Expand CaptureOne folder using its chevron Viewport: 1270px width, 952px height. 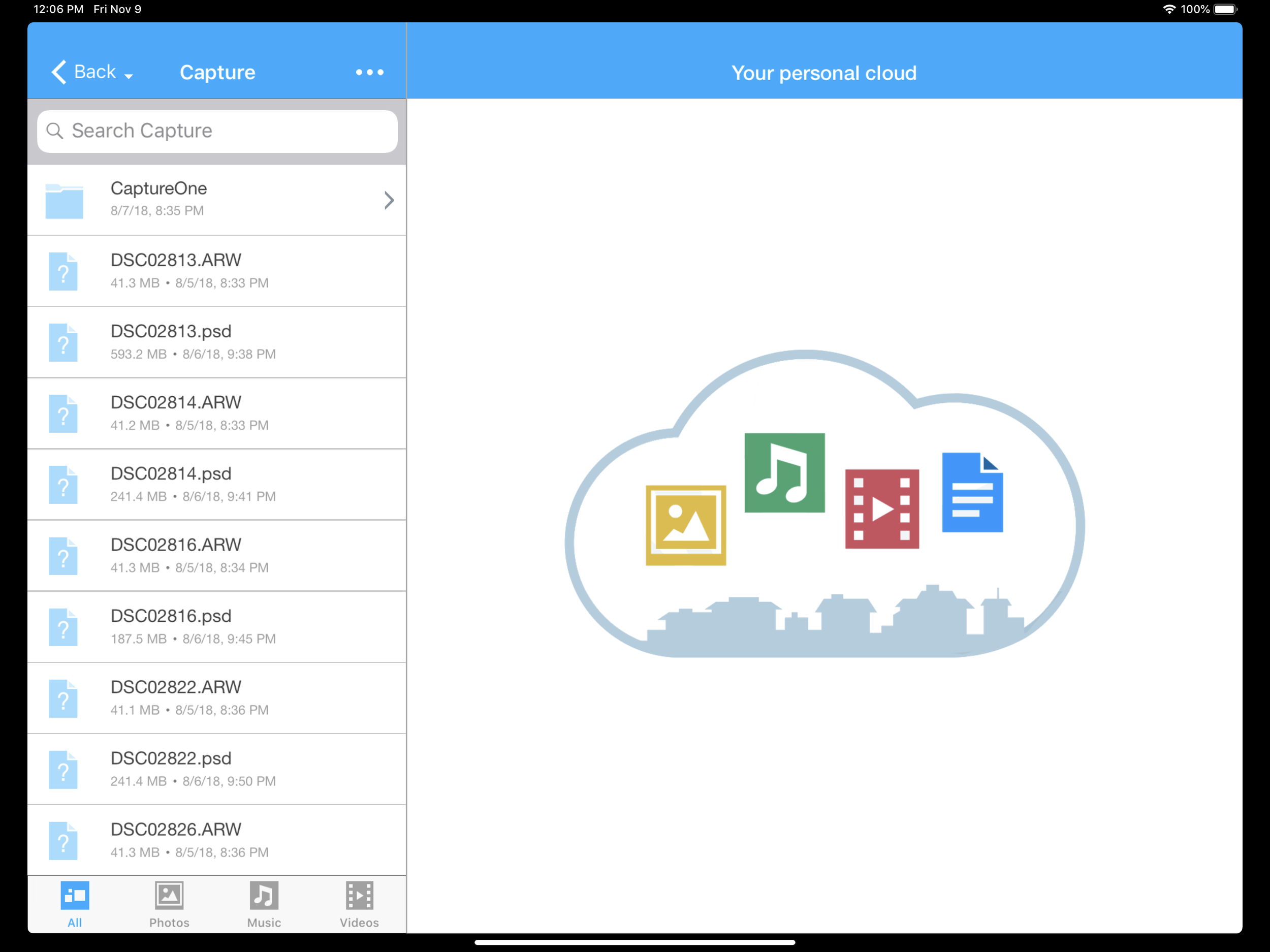coord(389,200)
